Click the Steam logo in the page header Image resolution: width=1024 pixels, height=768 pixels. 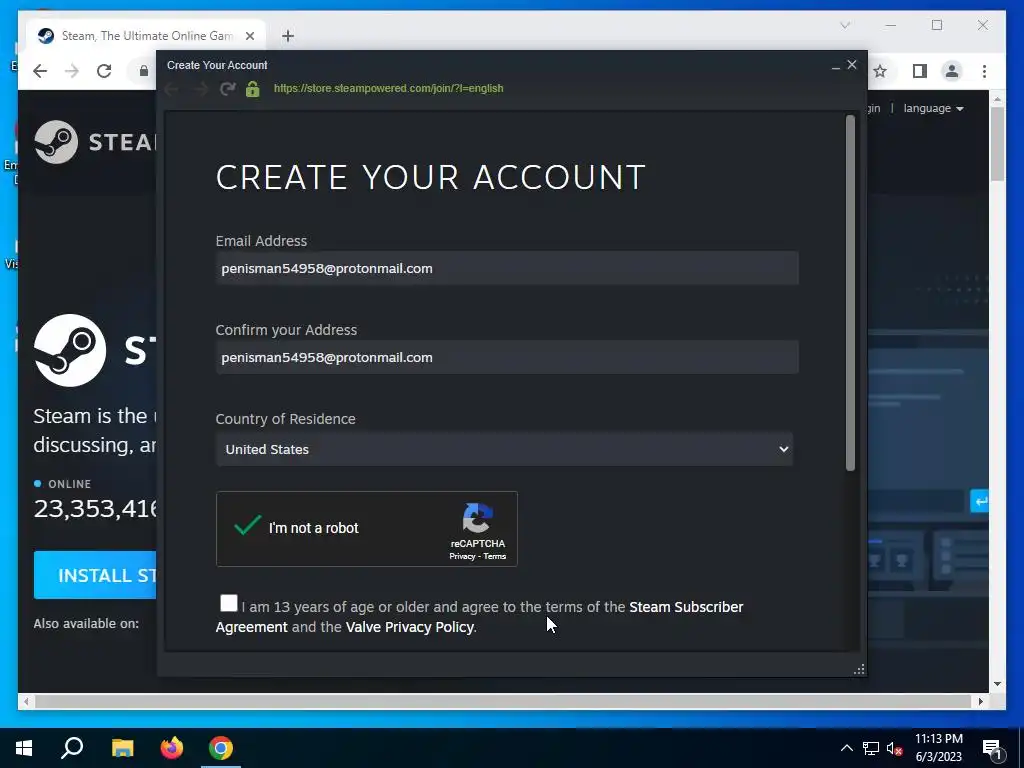tap(95, 142)
